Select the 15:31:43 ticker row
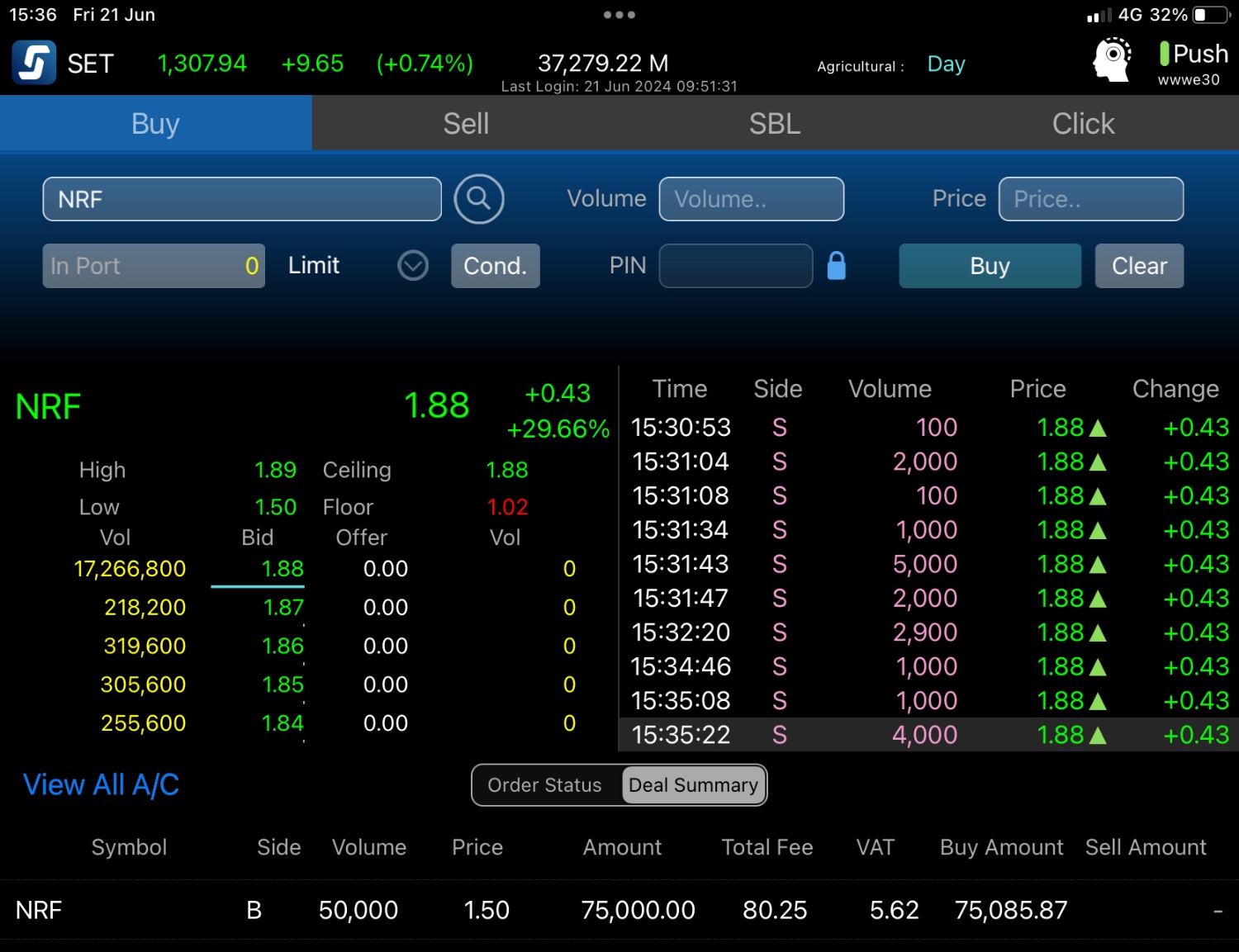The image size is (1239, 952). (929, 564)
